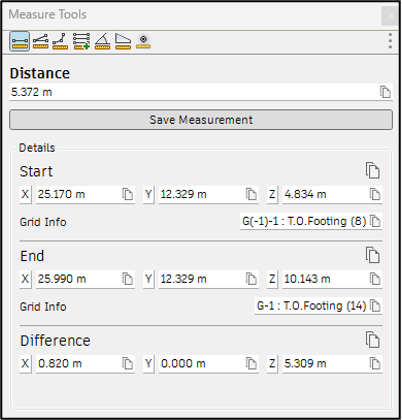Copy the Distance value 5.372 m
The image size is (402, 420).
pos(385,92)
